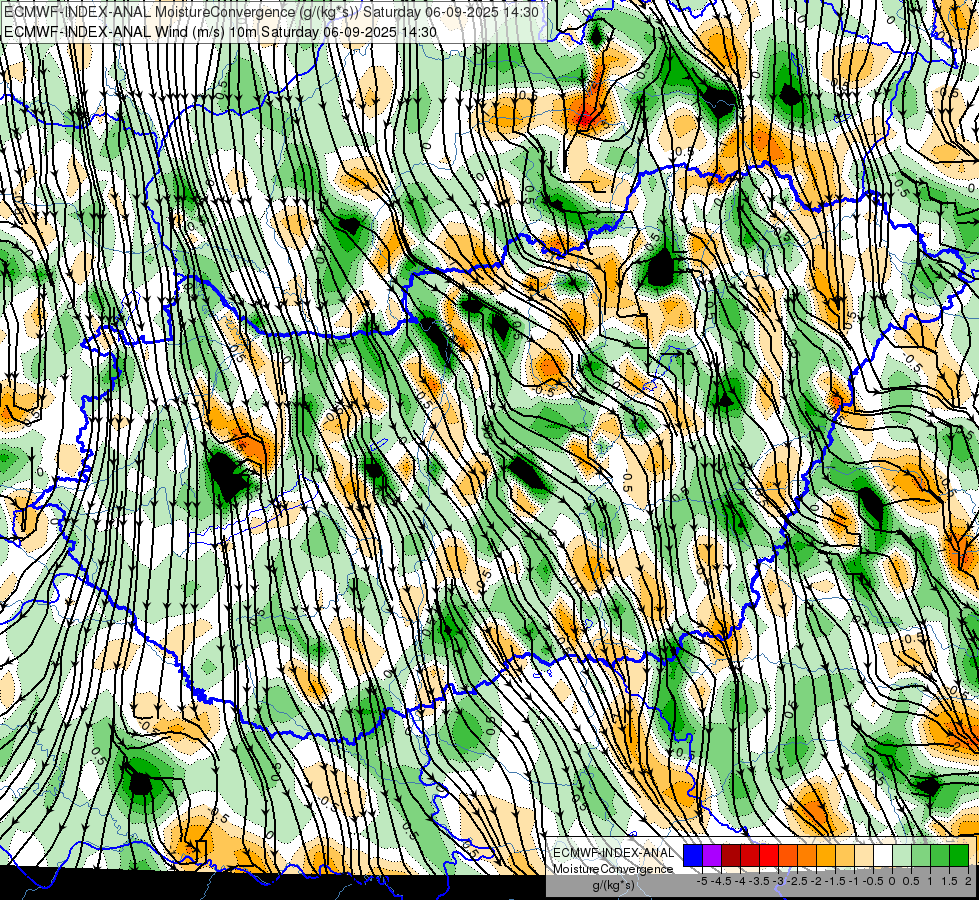
Task: Click the blue legend swatch below -5
Action: (693, 856)
